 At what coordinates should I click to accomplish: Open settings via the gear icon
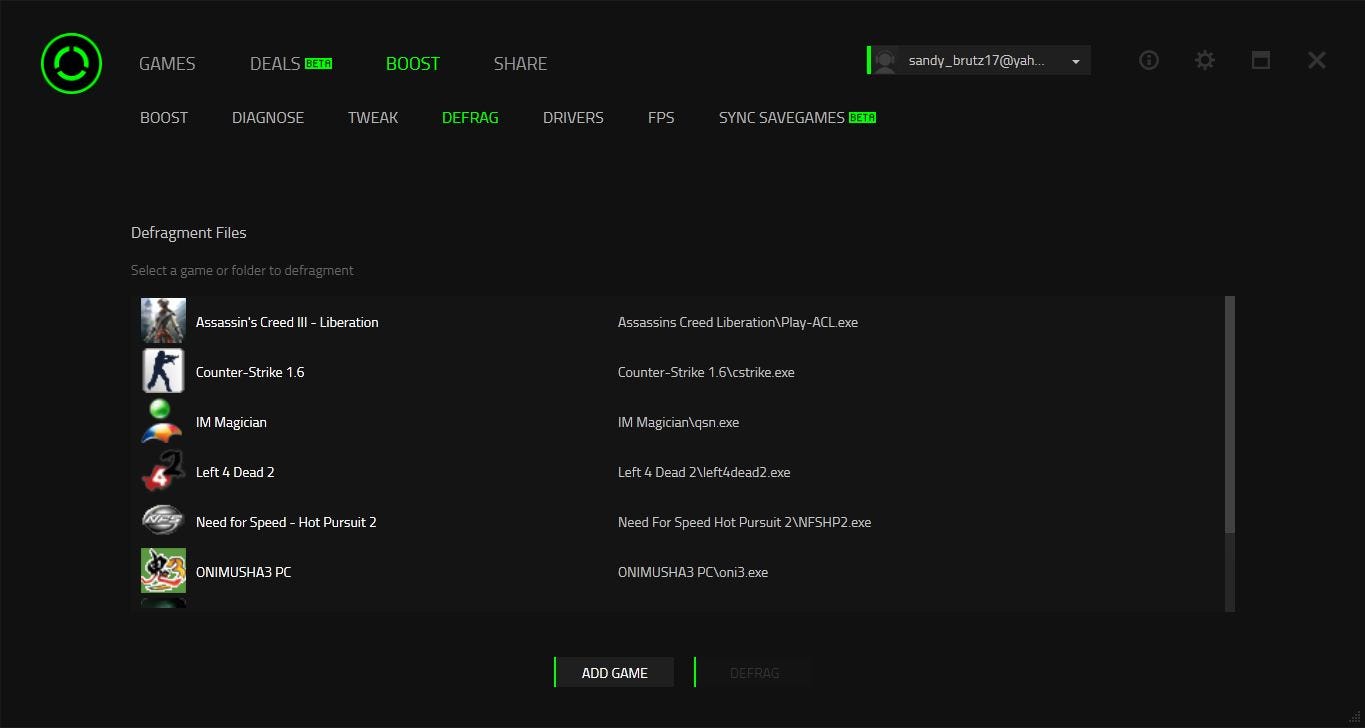pyautogui.click(x=1205, y=60)
